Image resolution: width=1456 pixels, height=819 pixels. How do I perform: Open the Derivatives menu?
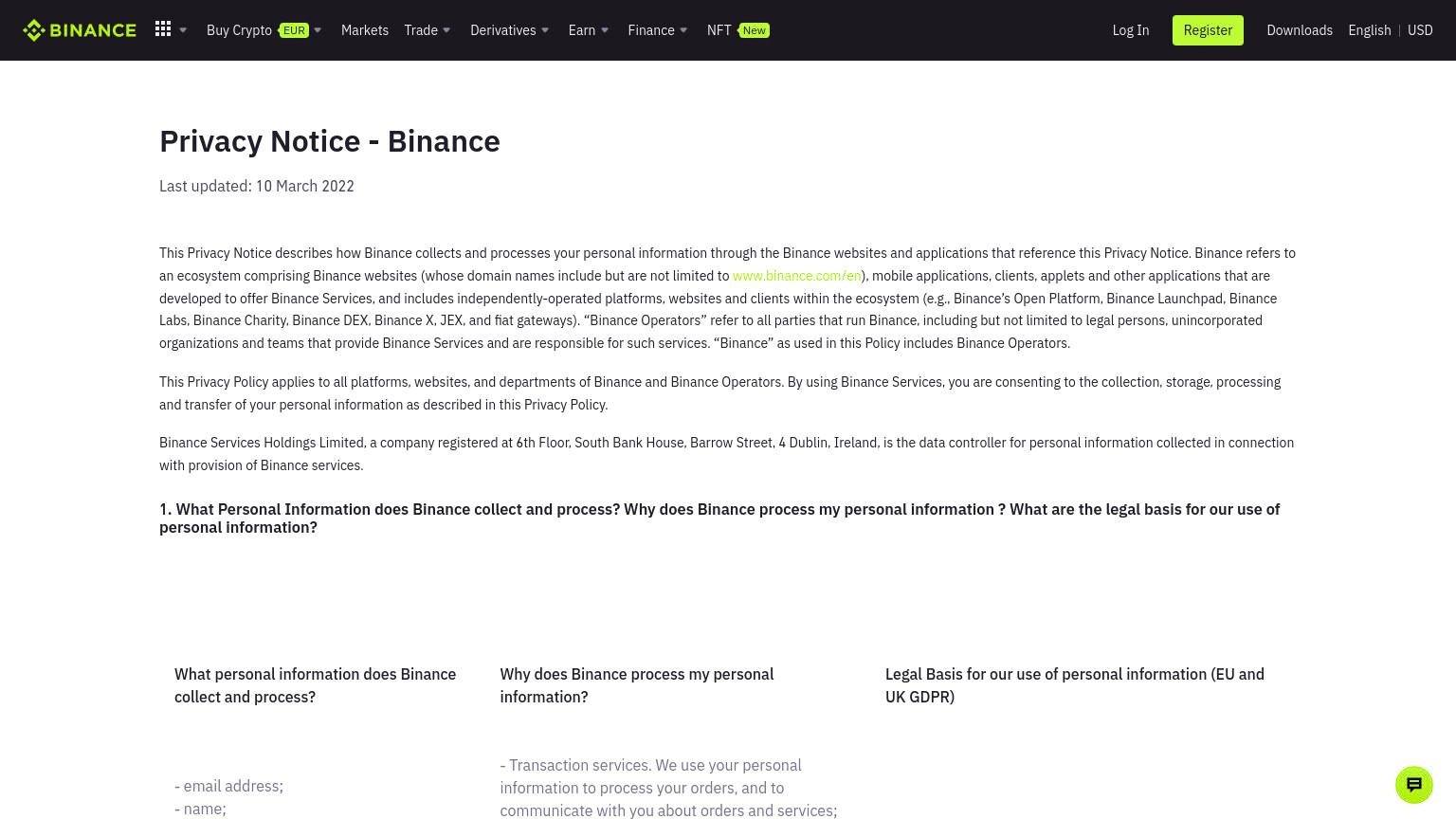coord(503,30)
